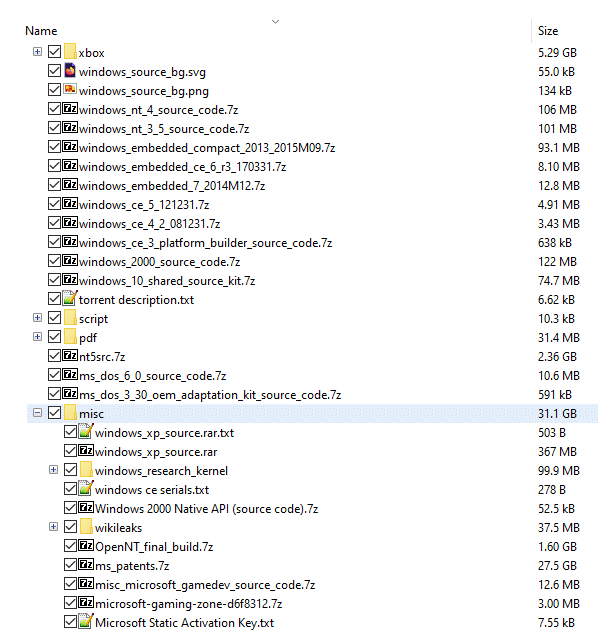Expand the windows_research_kernel folder

53,470
